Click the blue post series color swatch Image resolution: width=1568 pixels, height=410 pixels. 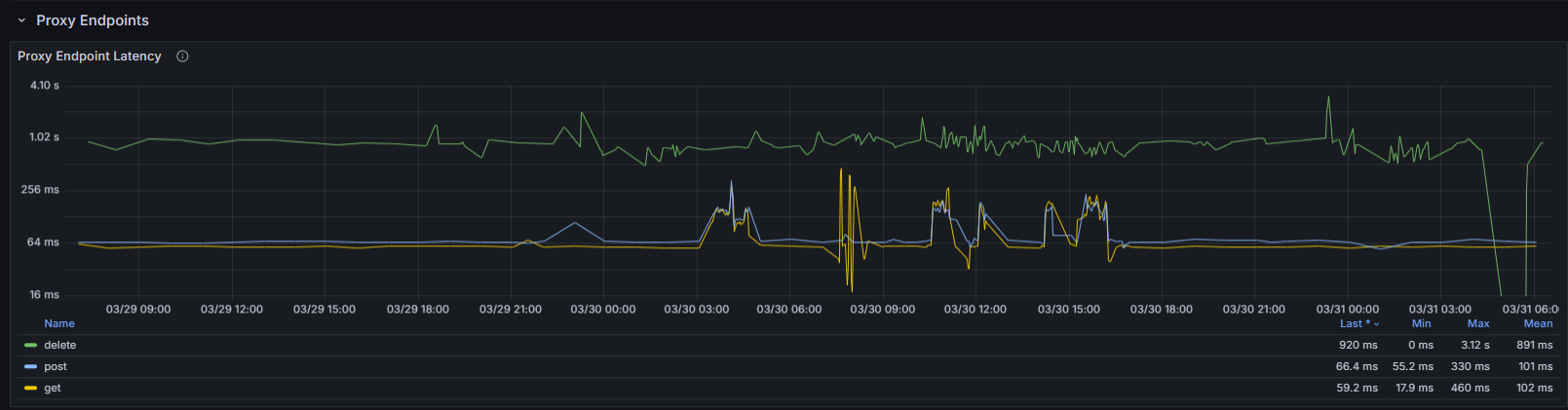pyautogui.click(x=30, y=367)
